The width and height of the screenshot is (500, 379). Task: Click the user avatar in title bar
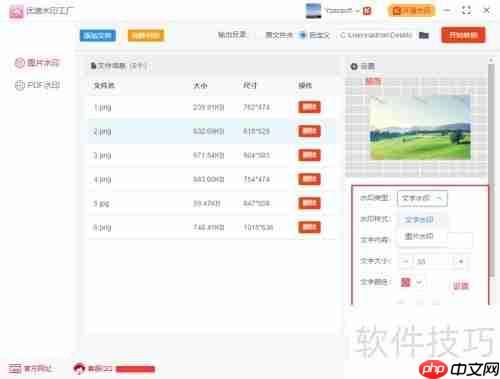(x=313, y=11)
